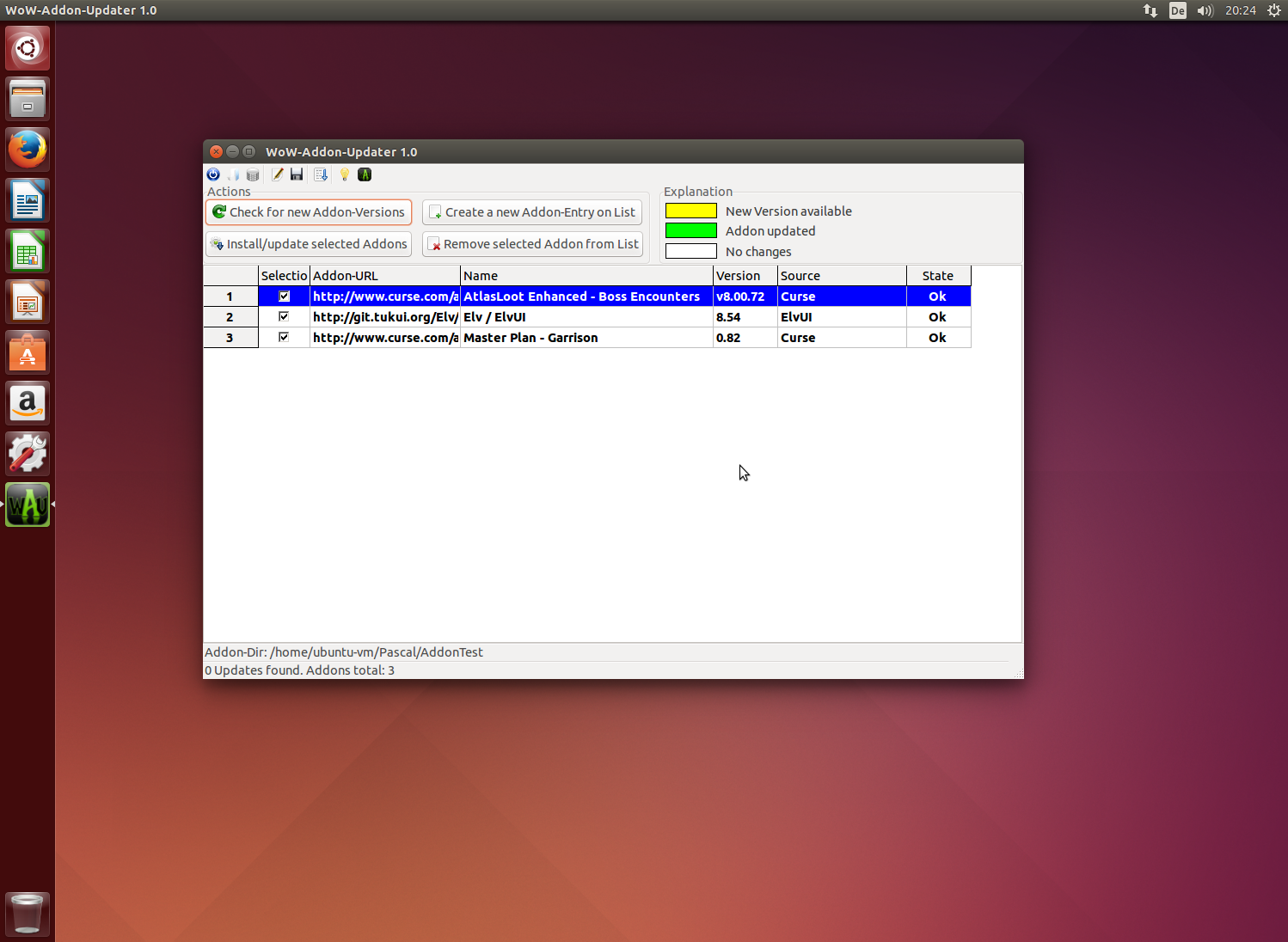This screenshot has height=942, width=1288.
Task: Click the yellow New Version available swatch
Action: [x=691, y=211]
